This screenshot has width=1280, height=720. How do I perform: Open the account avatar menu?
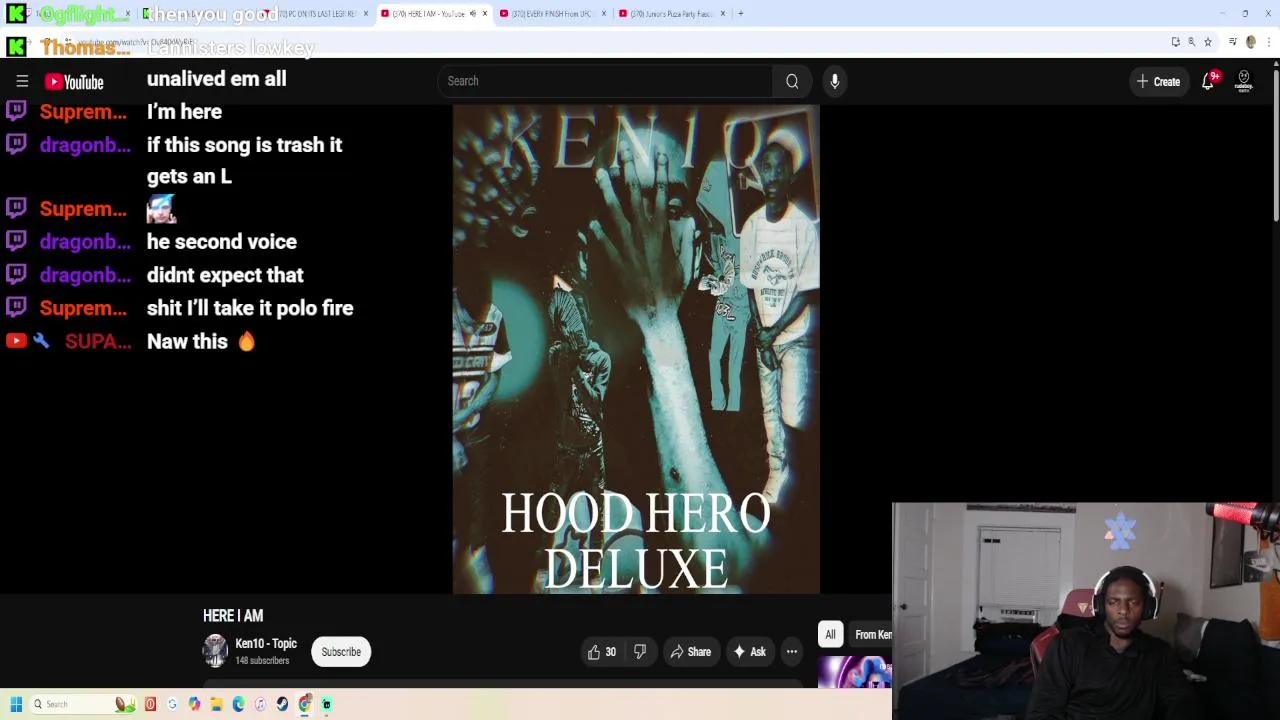pyautogui.click(x=1244, y=81)
